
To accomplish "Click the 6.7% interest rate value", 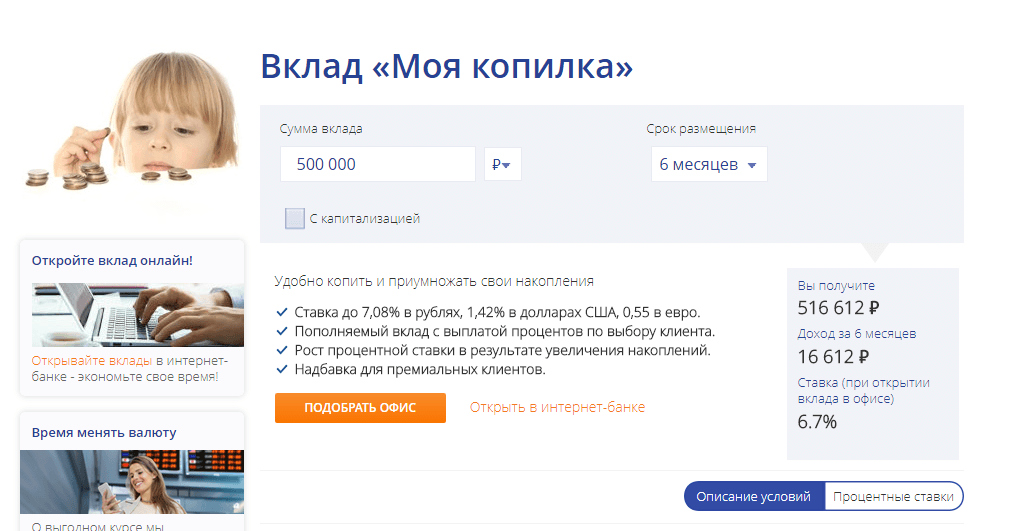I will point(817,422).
